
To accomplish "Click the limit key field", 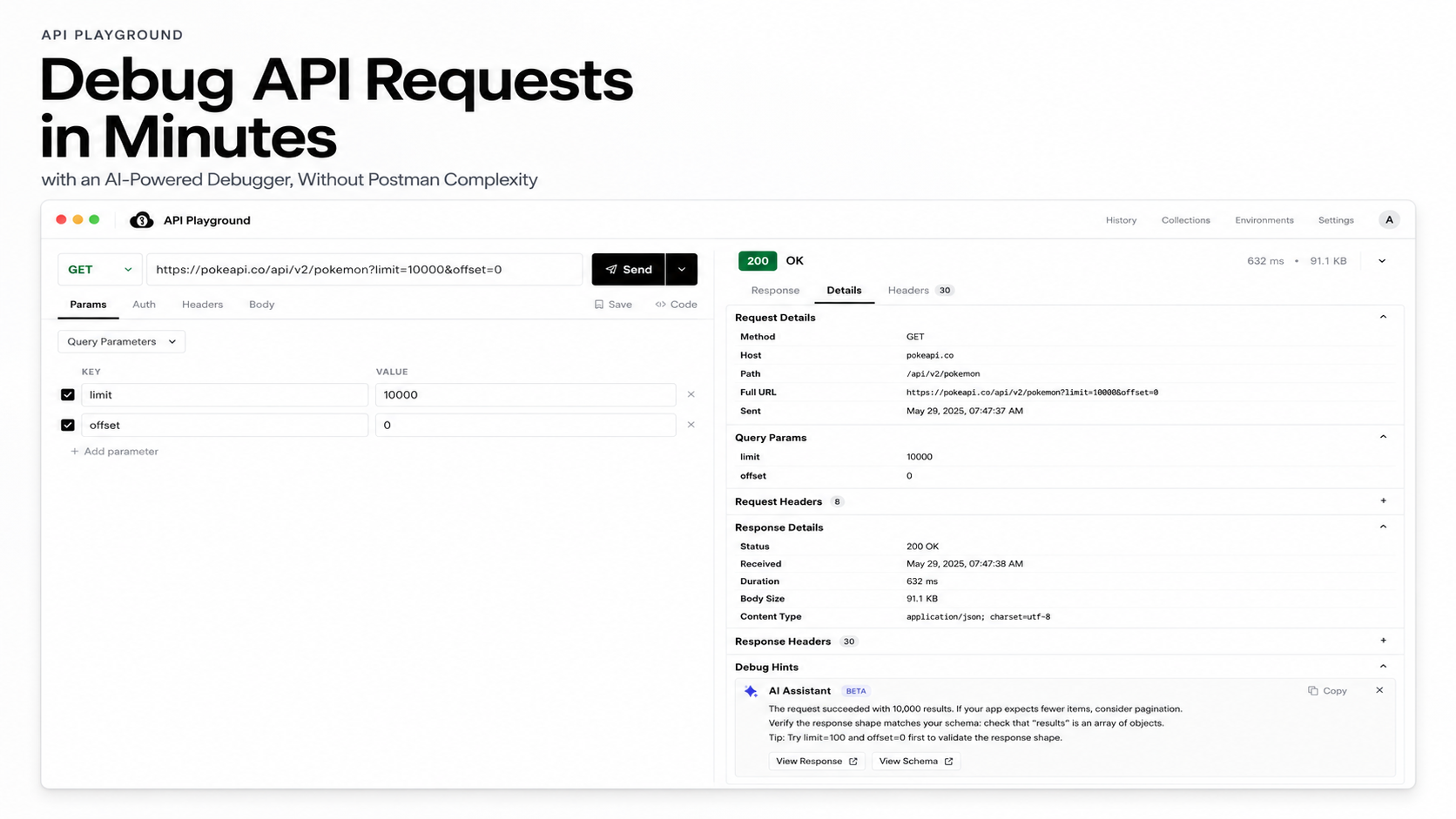I will (225, 395).
